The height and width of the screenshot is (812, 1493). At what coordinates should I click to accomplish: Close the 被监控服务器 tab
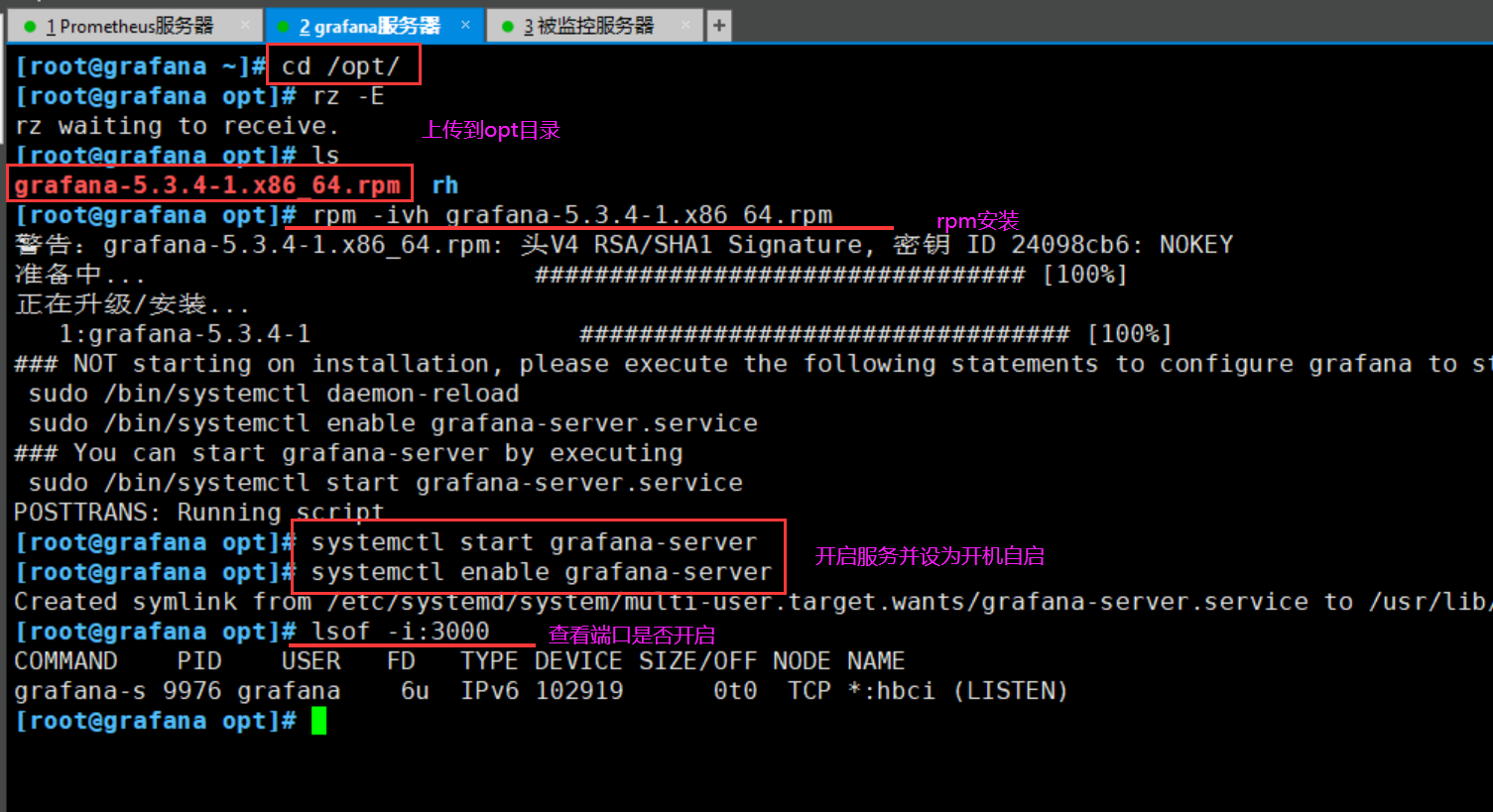click(685, 26)
